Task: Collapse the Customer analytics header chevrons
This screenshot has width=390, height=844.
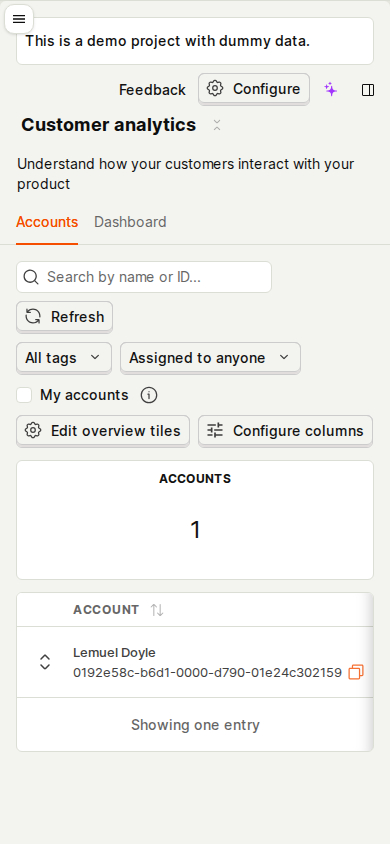Action: (217, 125)
